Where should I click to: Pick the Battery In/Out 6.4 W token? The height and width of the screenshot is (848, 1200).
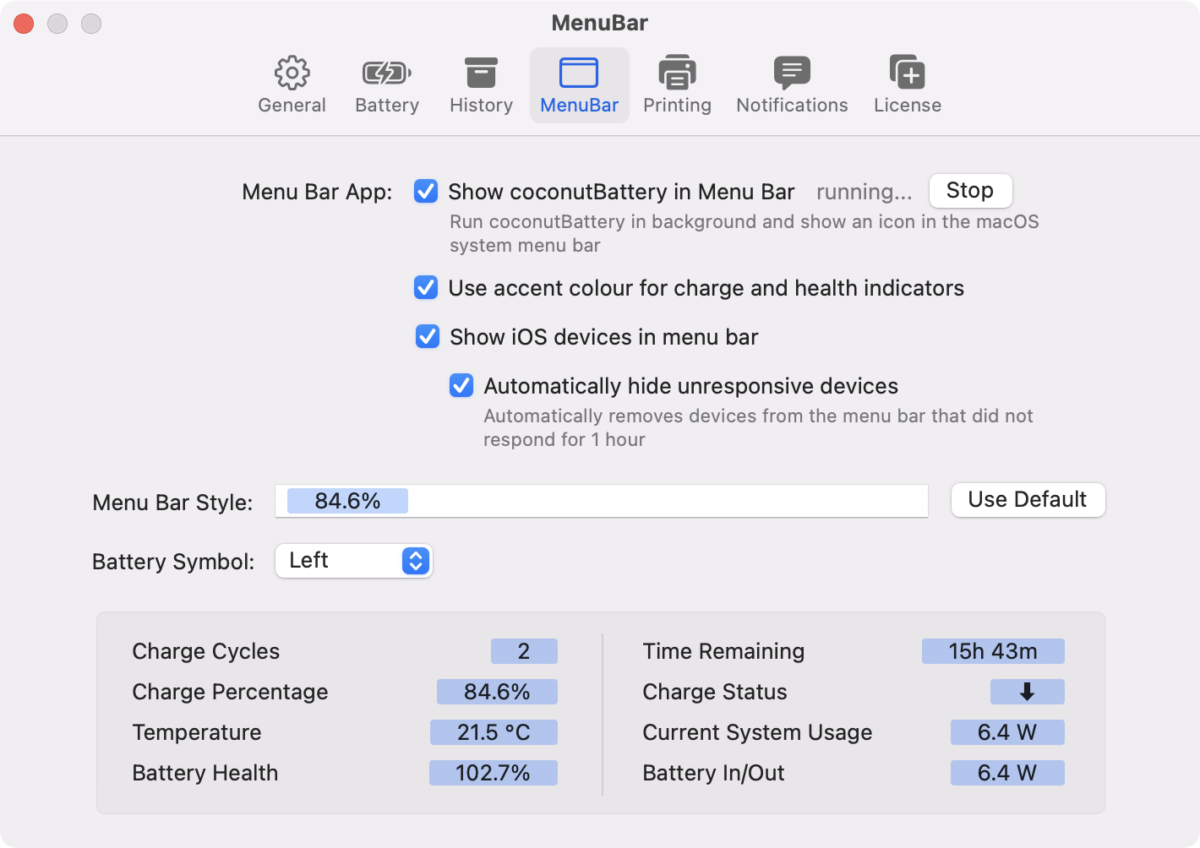pos(1007,773)
